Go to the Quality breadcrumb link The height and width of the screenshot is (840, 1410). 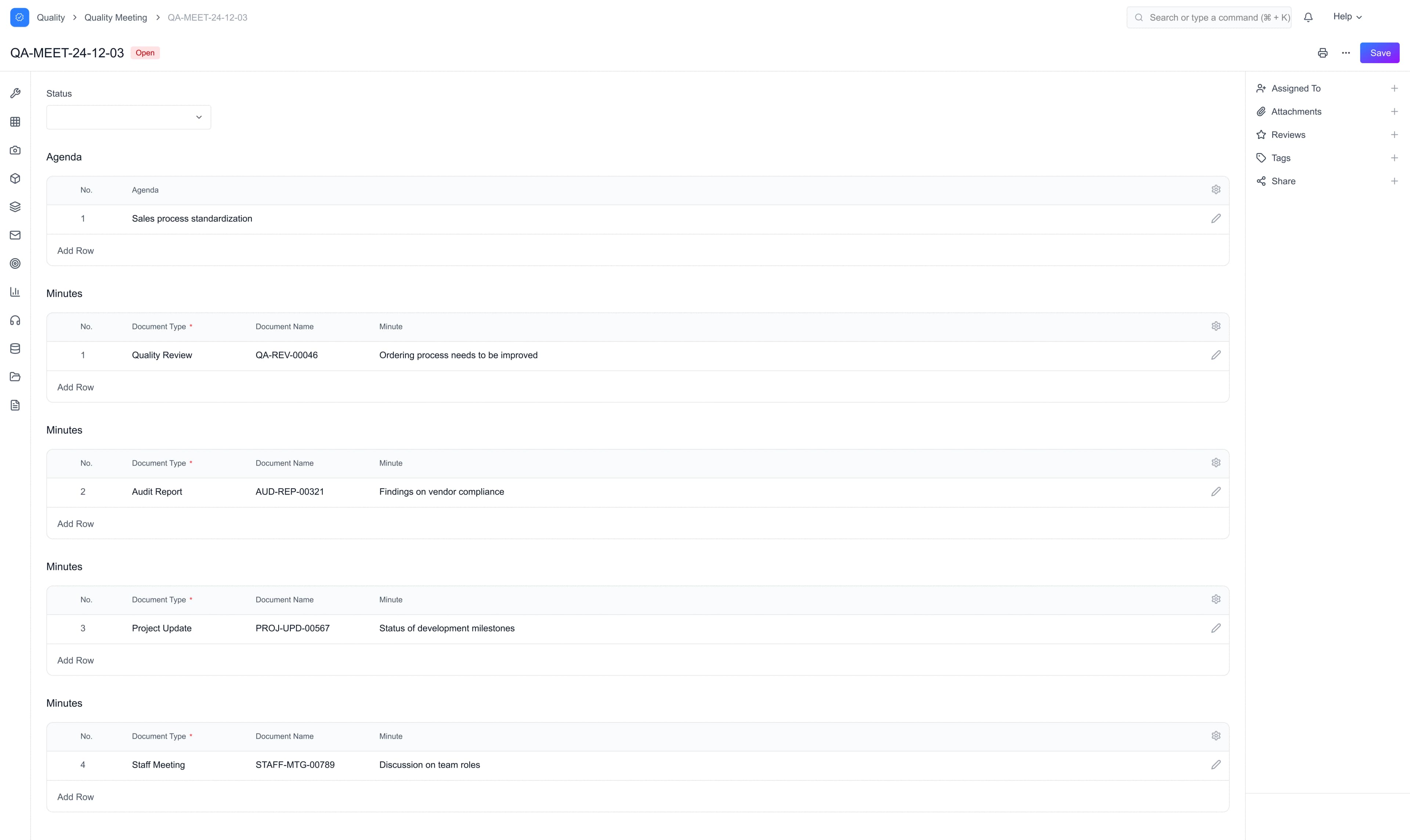50,17
